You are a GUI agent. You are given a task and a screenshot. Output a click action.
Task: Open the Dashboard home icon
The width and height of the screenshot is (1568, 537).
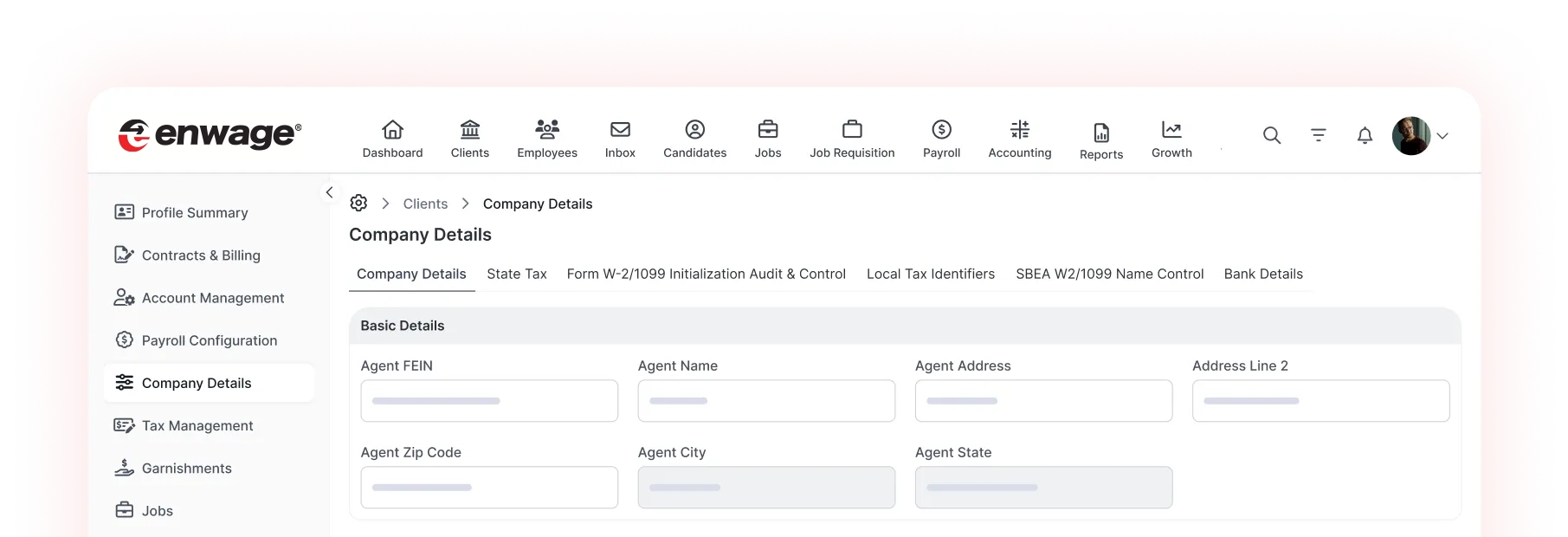pyautogui.click(x=392, y=130)
